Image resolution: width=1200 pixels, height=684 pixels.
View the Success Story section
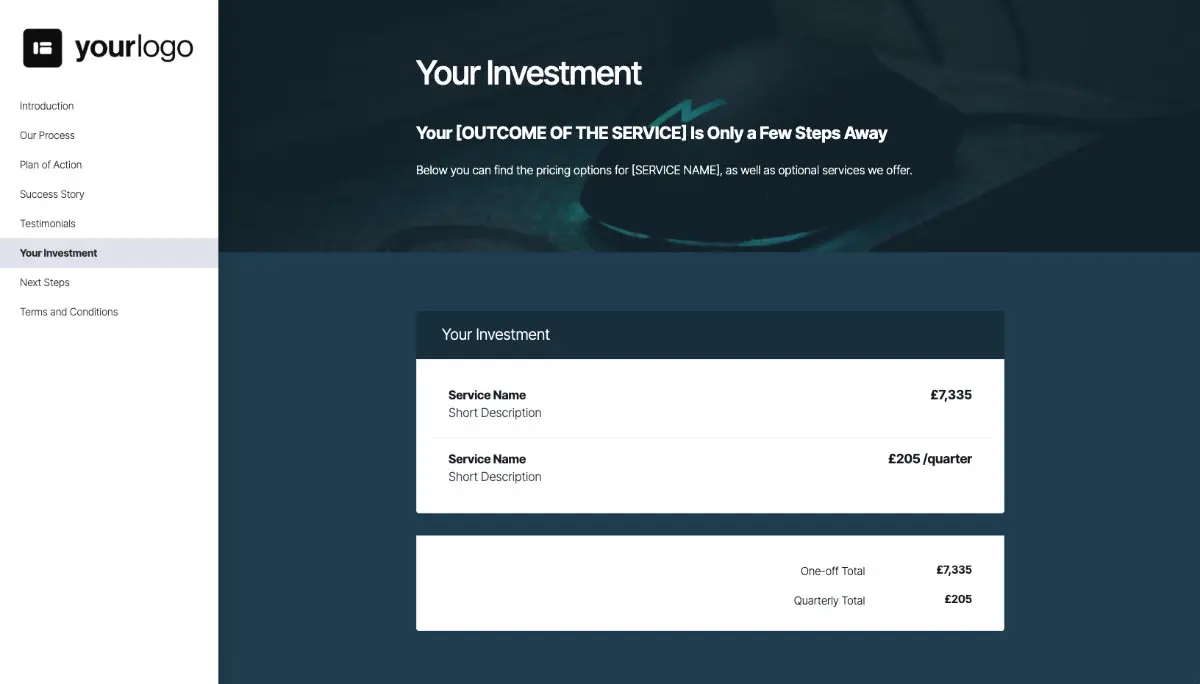coord(51,194)
